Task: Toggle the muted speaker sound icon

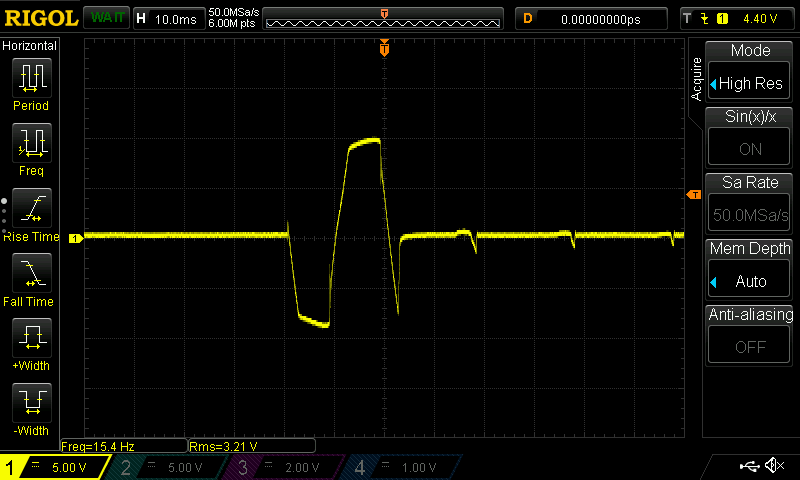Action: tap(773, 466)
